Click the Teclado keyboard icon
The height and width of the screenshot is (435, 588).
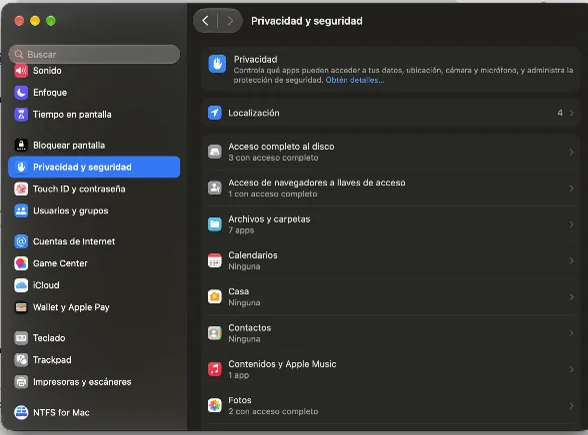(21, 338)
